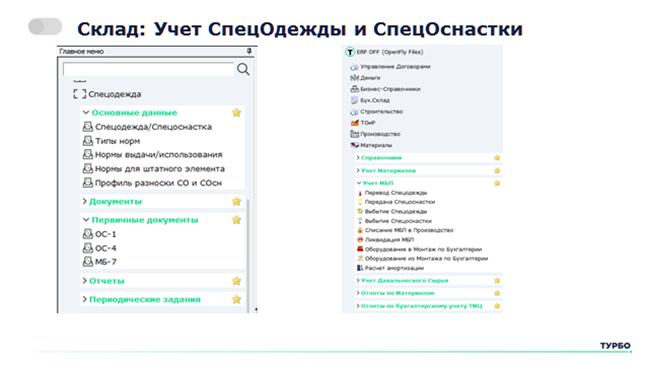Collapse the Учет МБП chevron
This screenshot has width=649, height=365.
click(359, 183)
